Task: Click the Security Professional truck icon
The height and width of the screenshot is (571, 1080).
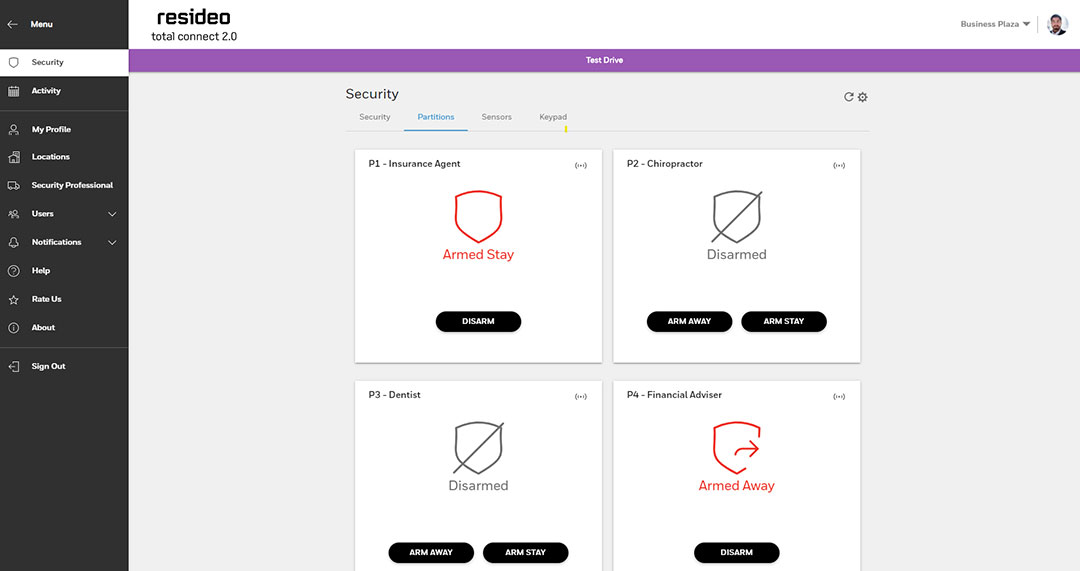Action: click(13, 185)
